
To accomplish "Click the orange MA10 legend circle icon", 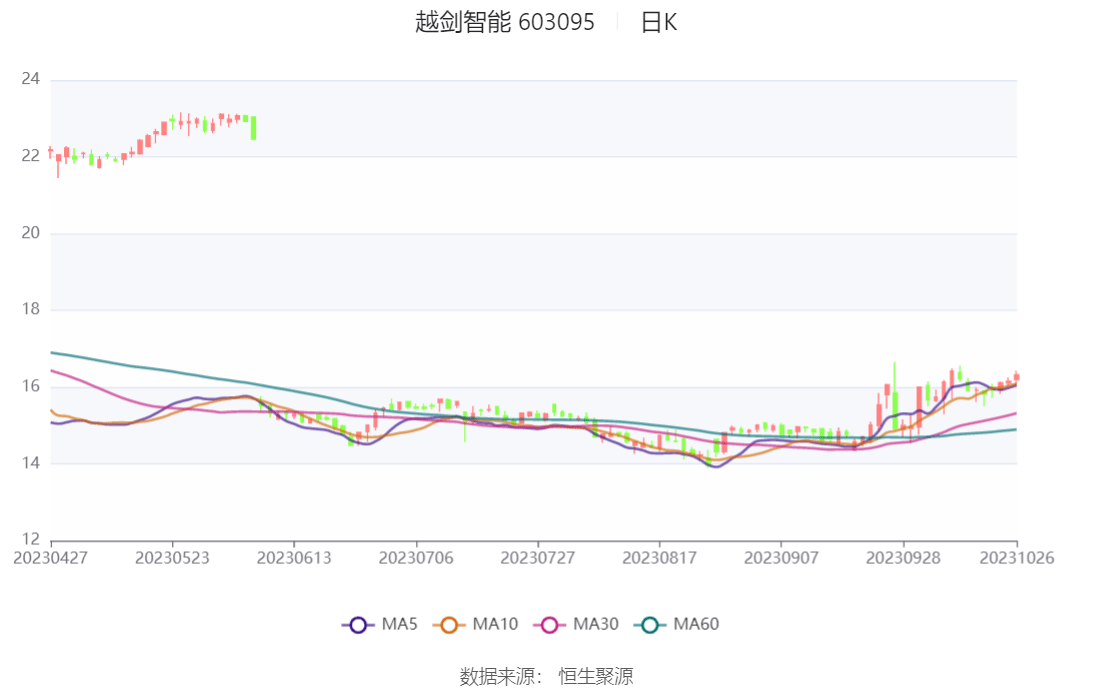I will click(449, 625).
